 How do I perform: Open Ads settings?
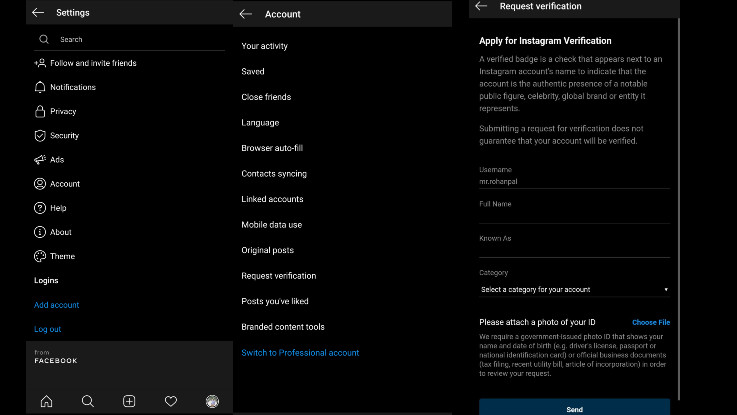tap(57, 160)
